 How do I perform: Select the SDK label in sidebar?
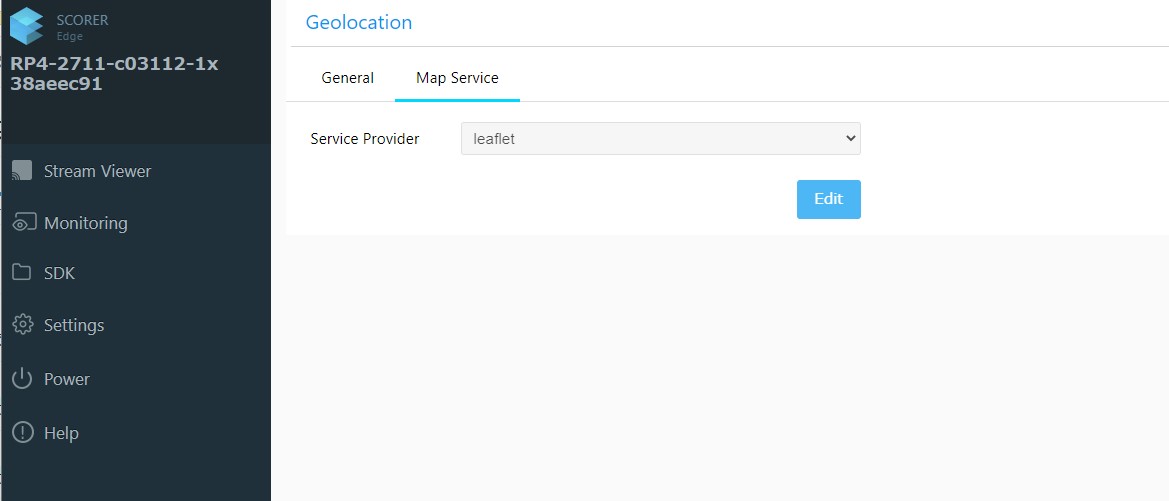tap(59, 273)
